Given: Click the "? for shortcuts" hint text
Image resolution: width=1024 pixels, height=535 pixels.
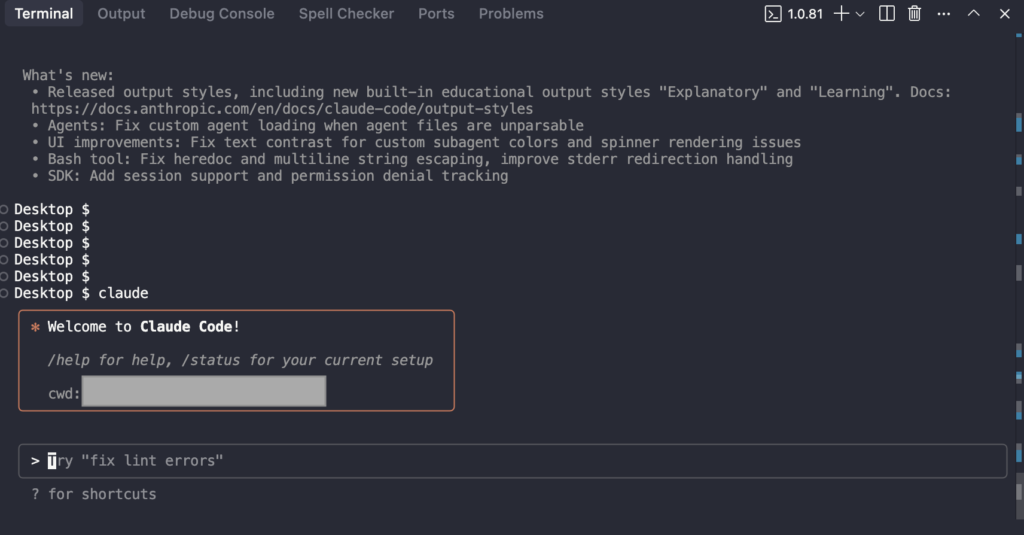Looking at the screenshot, I should [94, 494].
